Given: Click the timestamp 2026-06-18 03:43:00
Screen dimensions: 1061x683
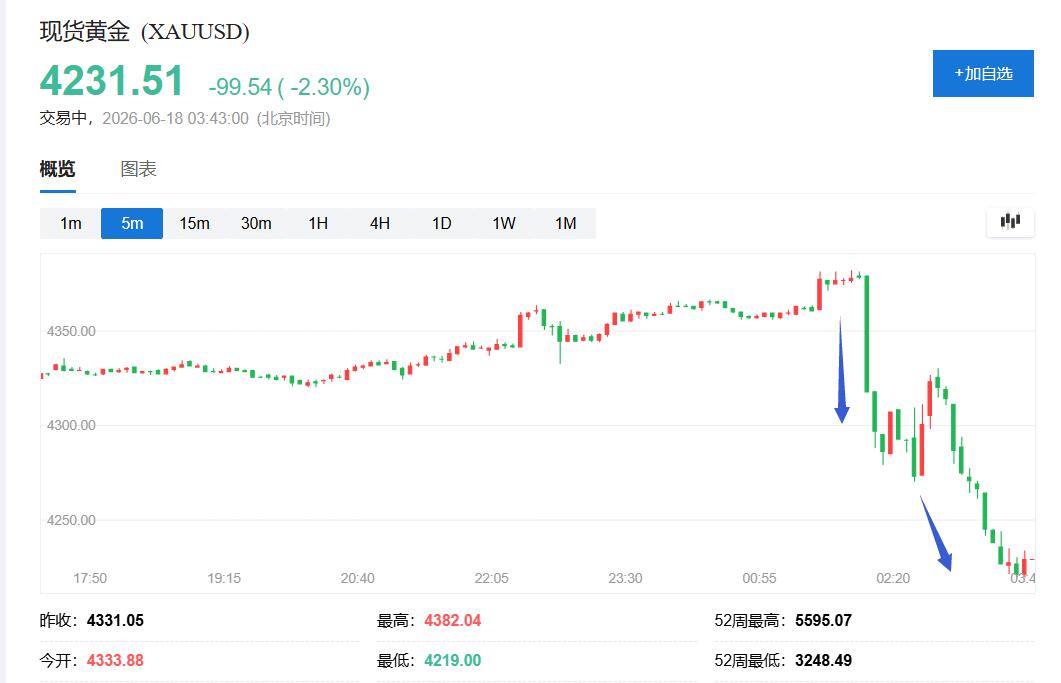Looking at the screenshot, I should coord(175,118).
